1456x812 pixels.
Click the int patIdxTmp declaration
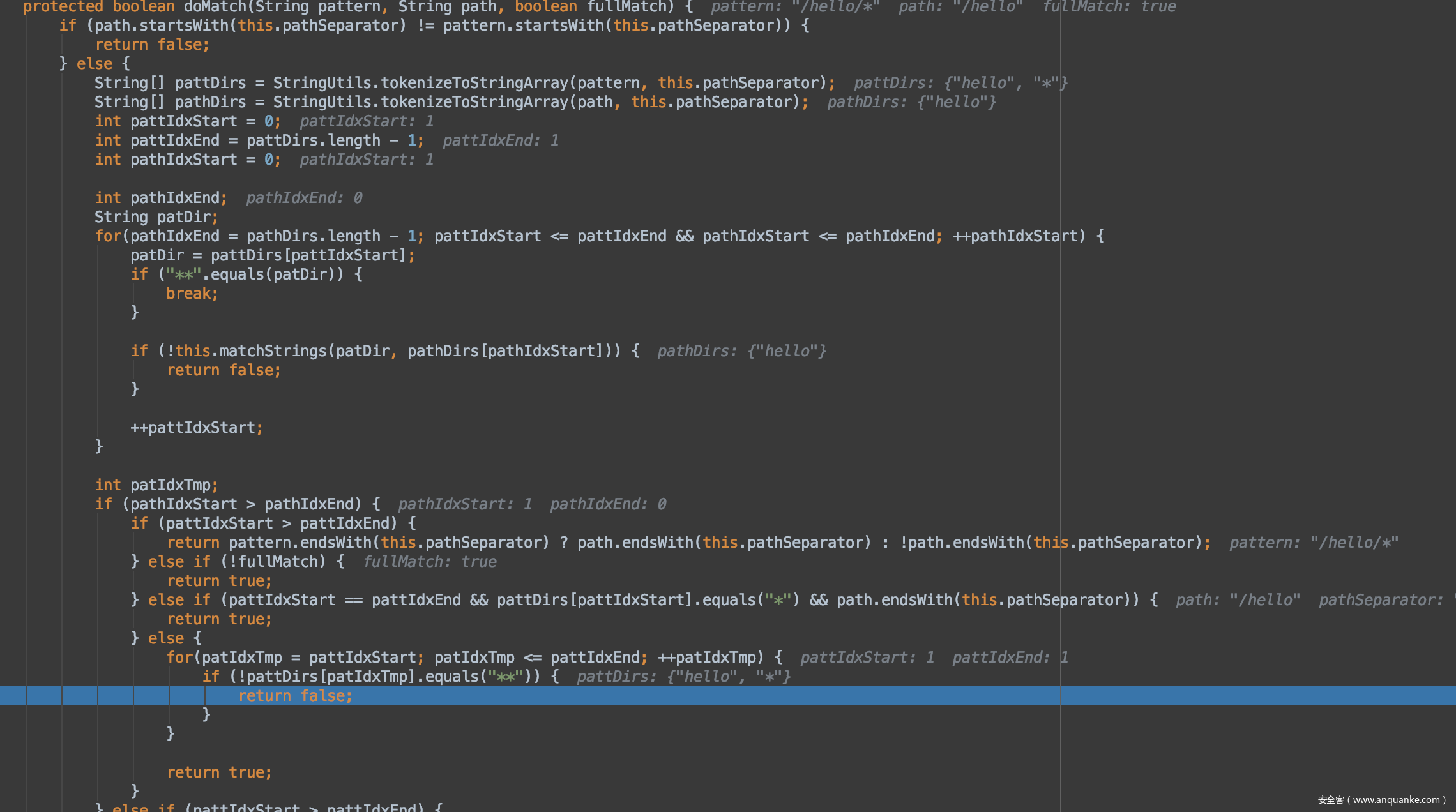tap(156, 485)
